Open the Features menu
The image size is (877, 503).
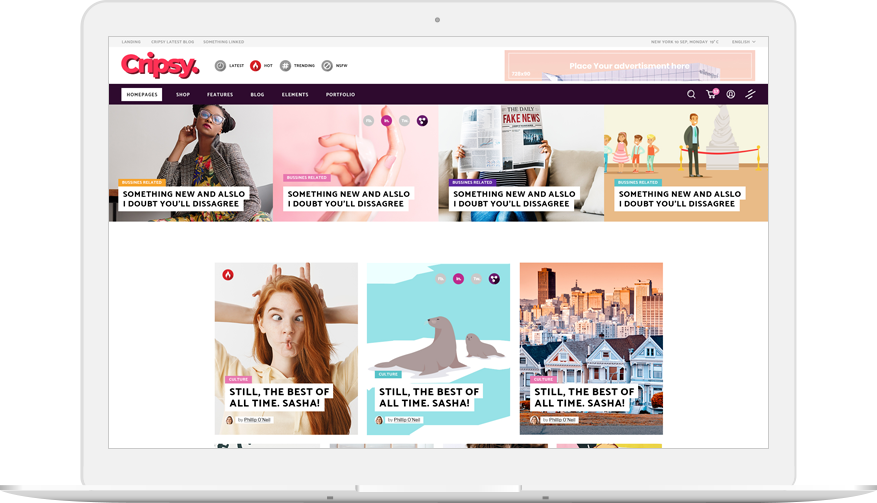pos(220,95)
